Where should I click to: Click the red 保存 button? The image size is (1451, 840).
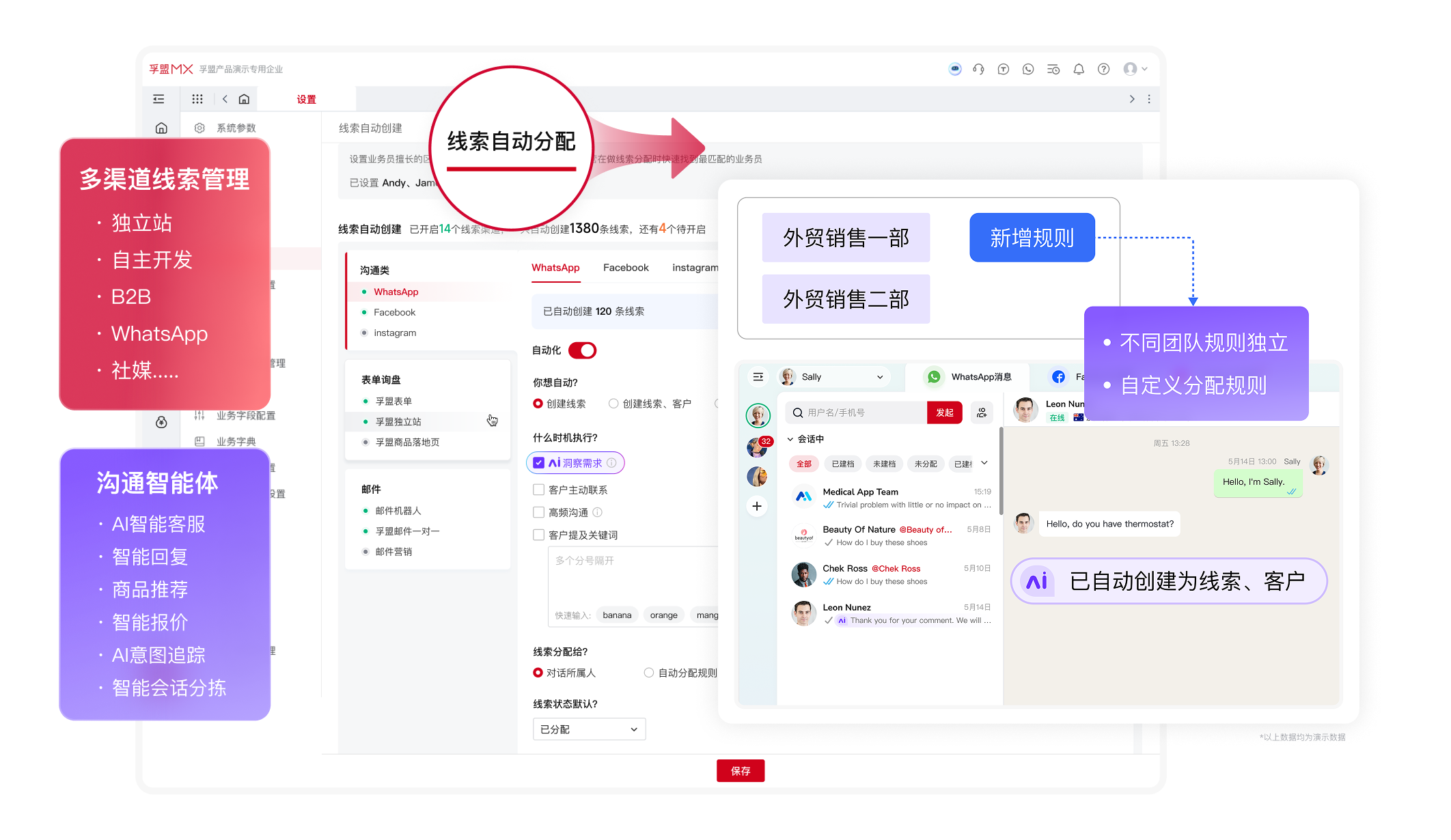click(741, 771)
